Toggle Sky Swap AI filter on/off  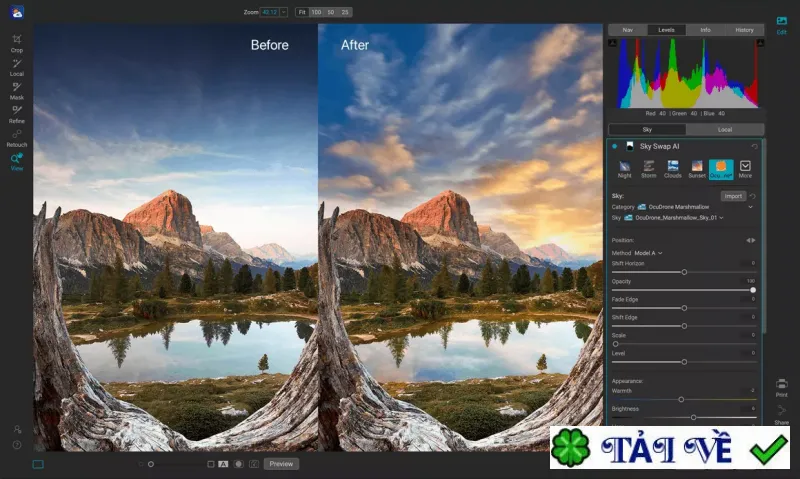pyautogui.click(x=614, y=146)
